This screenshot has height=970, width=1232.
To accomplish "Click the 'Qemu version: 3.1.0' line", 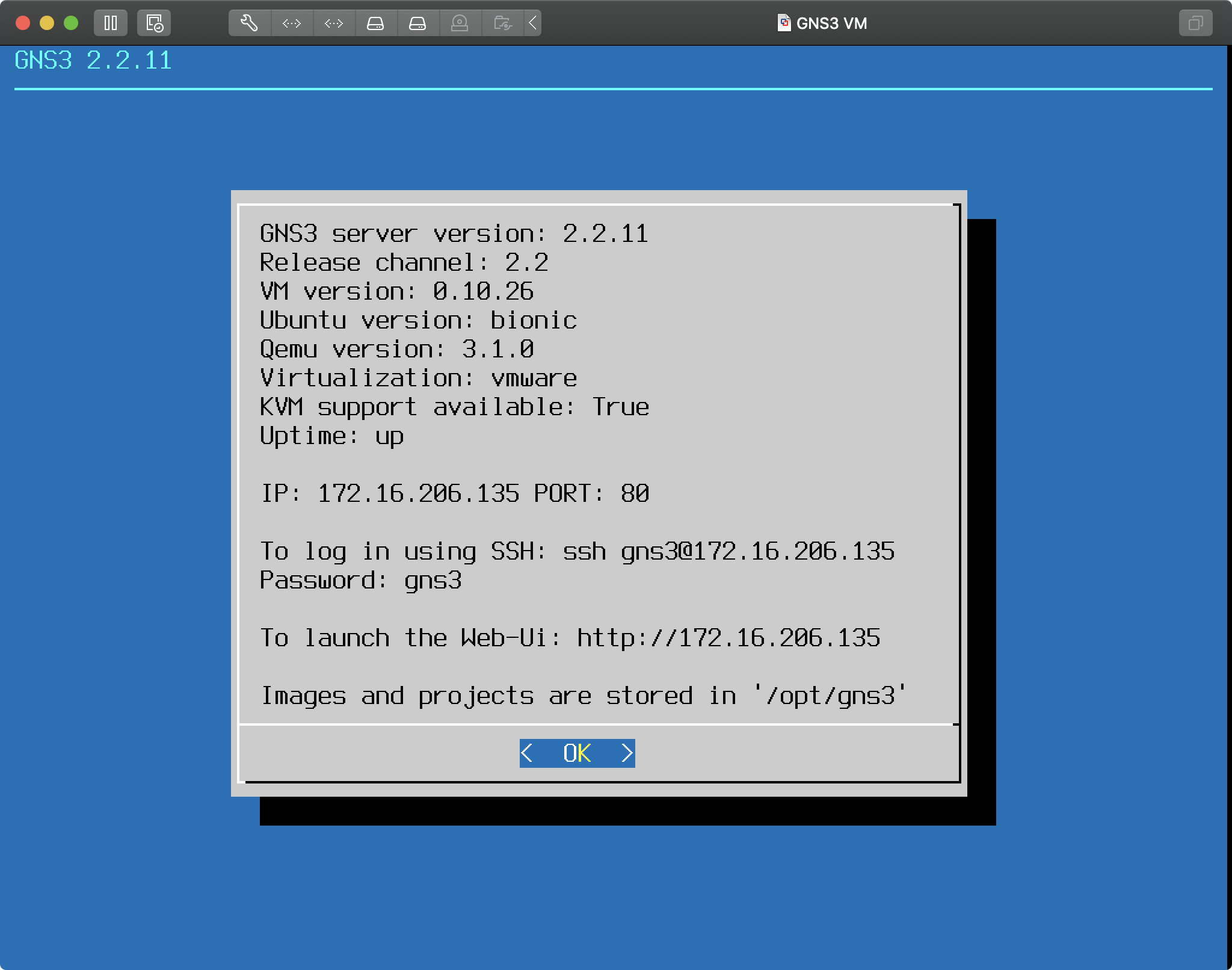I will tap(396, 349).
